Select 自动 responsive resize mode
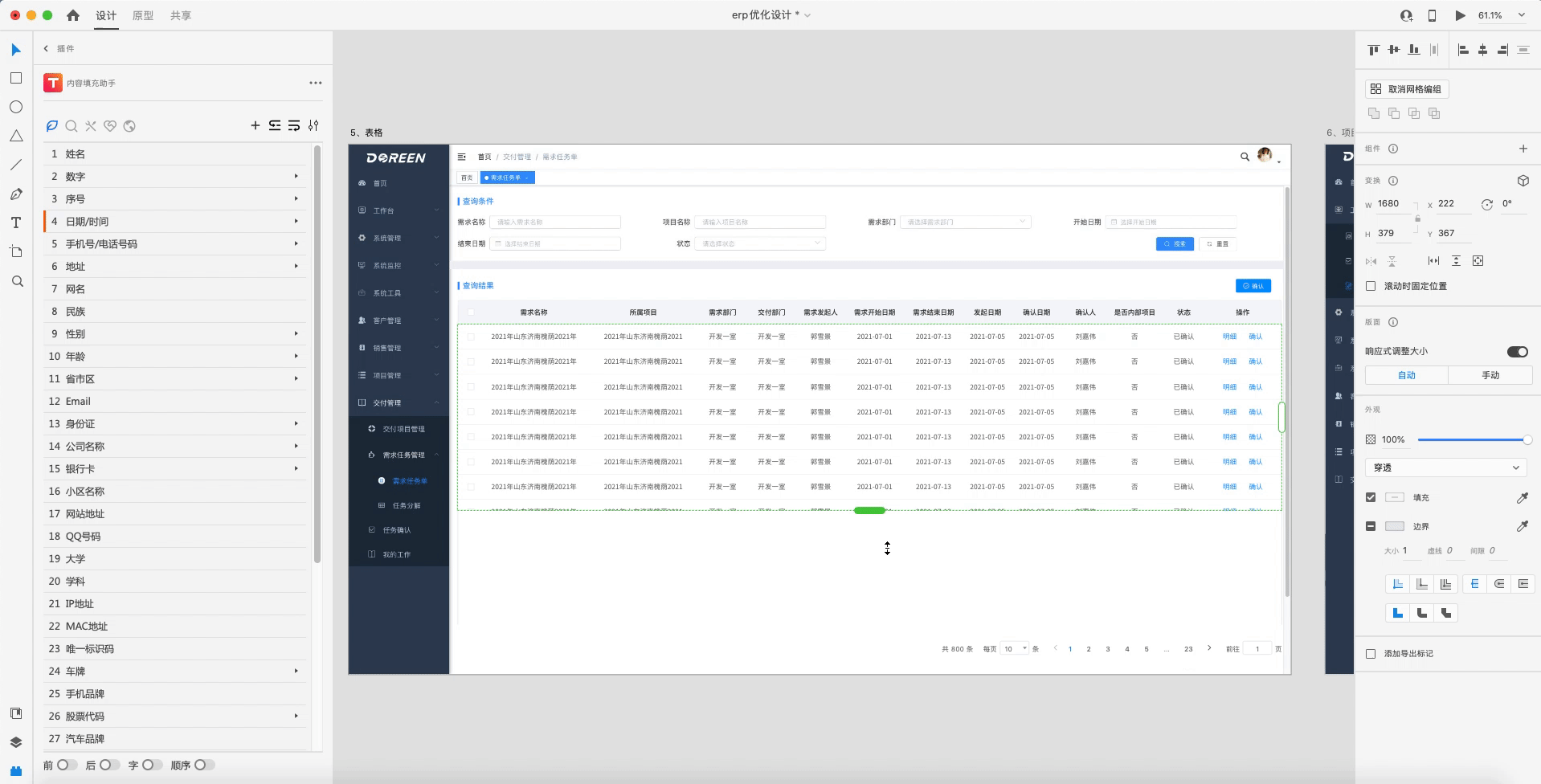This screenshot has height=784, width=1541. [x=1407, y=375]
